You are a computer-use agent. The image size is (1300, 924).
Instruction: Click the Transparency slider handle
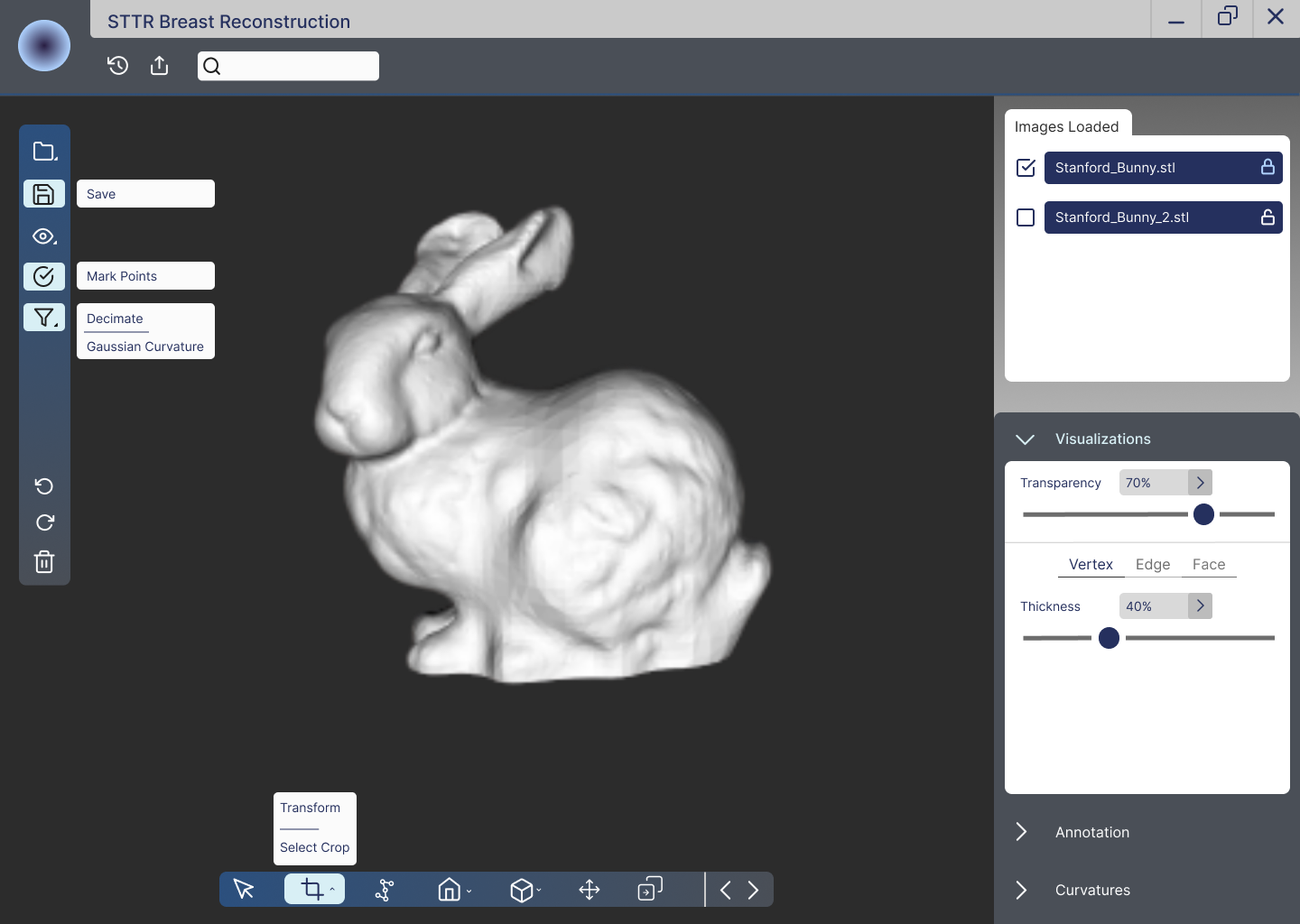(1203, 514)
